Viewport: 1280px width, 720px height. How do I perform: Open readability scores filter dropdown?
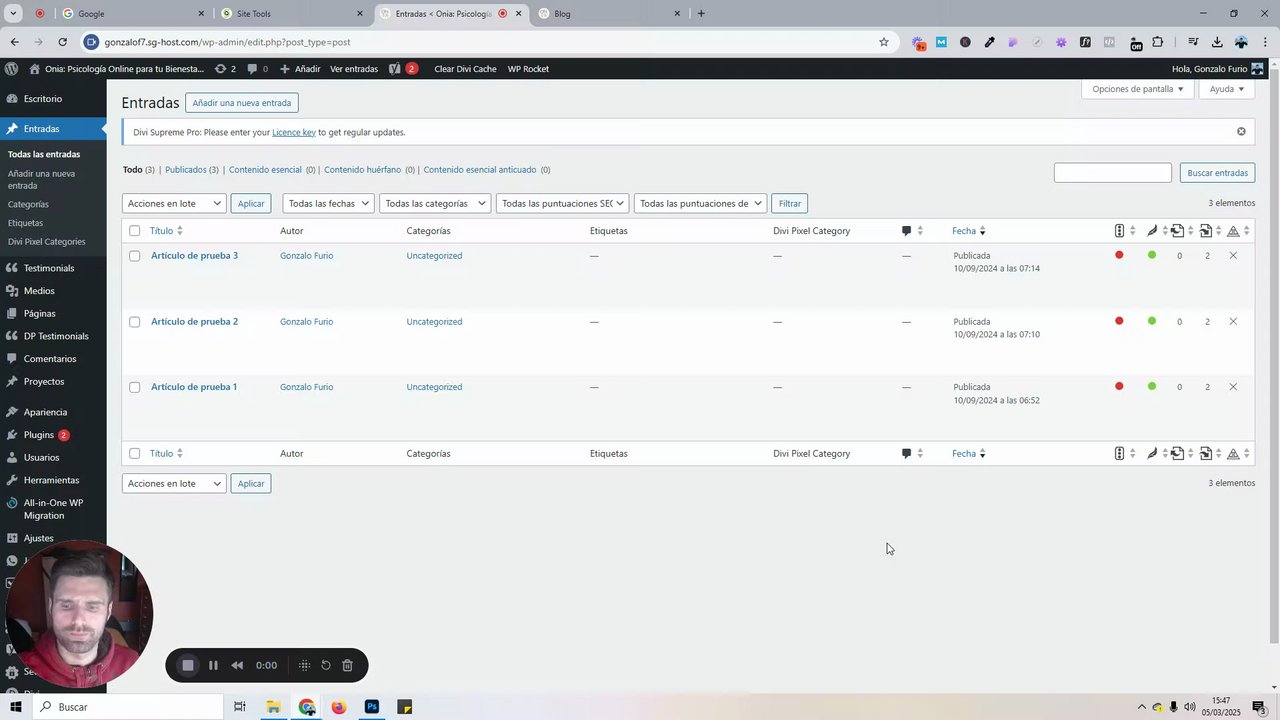click(700, 203)
